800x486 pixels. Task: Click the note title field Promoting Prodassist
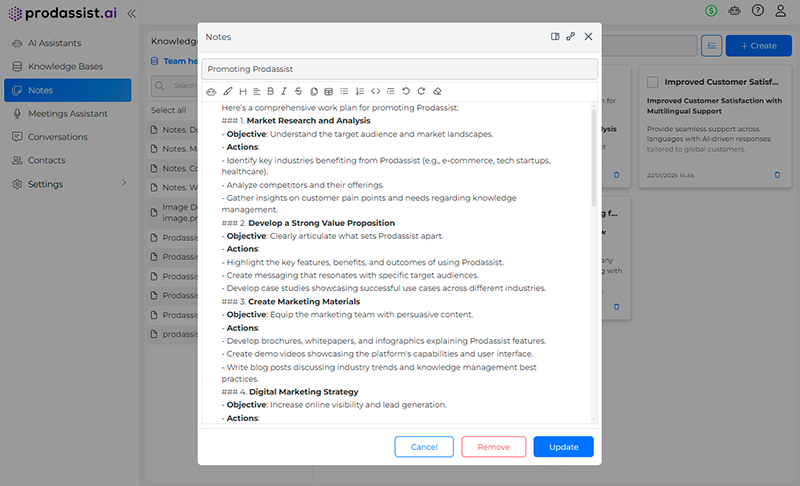point(399,69)
